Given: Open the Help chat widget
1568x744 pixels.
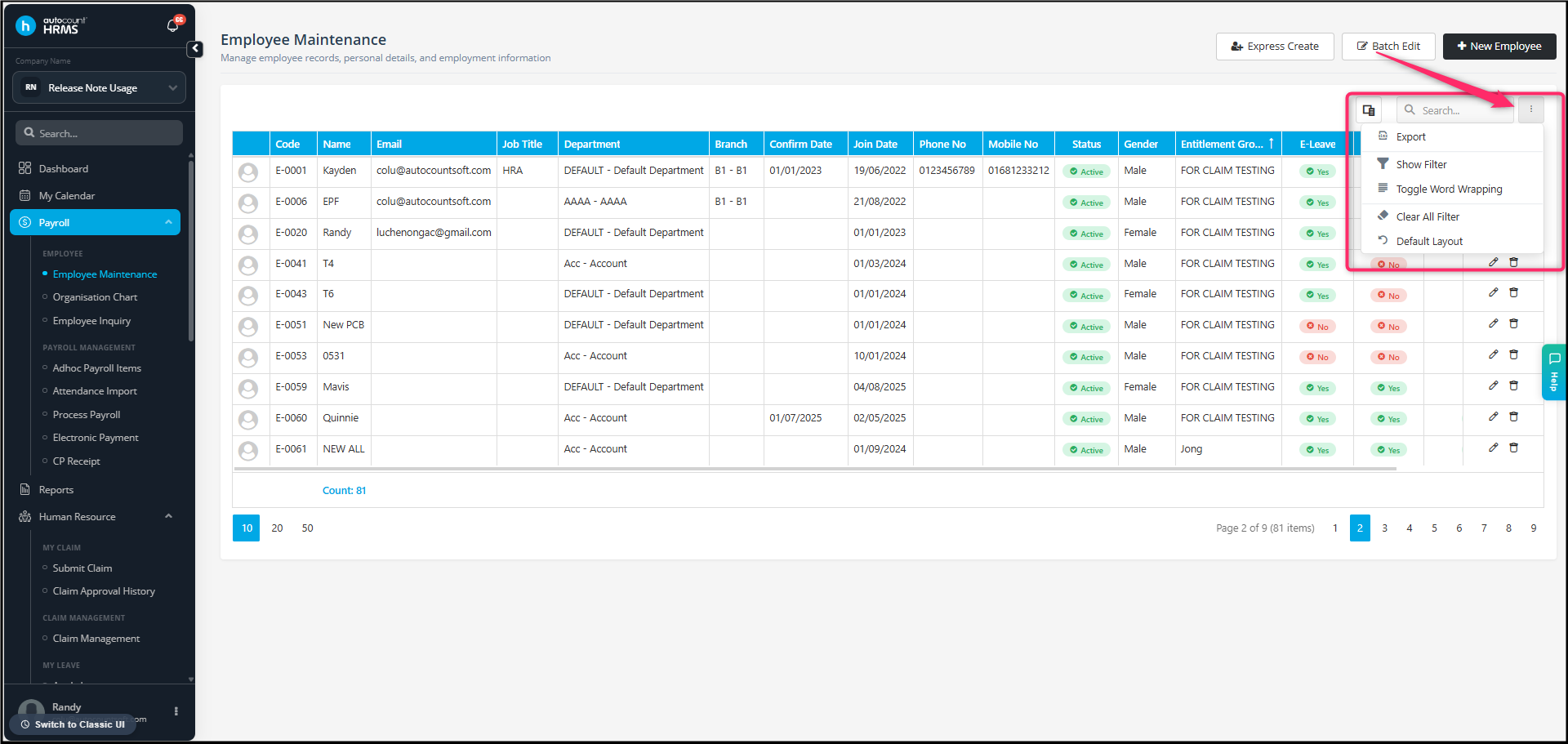Looking at the screenshot, I should (x=1553, y=372).
